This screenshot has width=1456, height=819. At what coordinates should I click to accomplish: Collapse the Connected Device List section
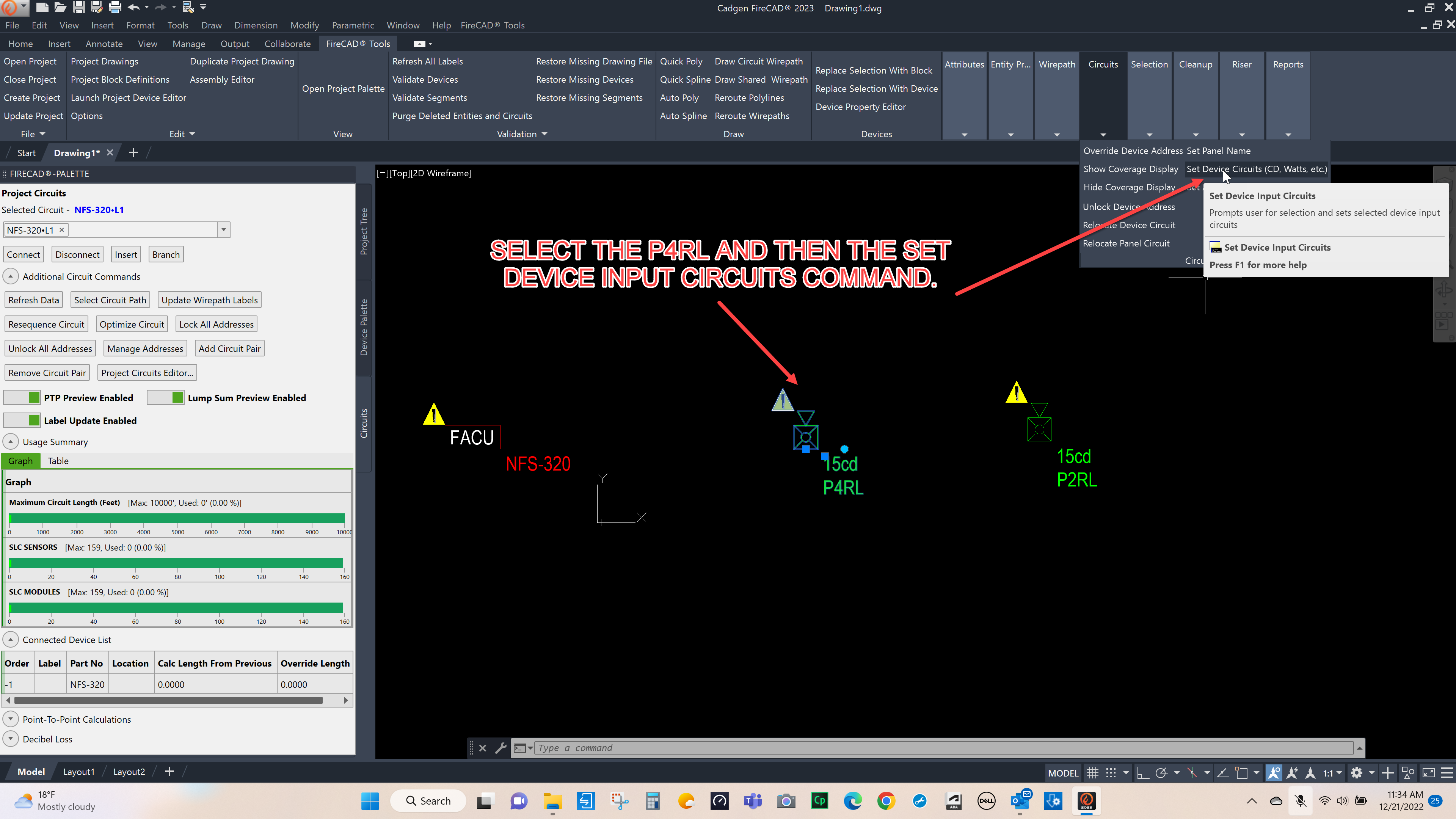(10, 639)
